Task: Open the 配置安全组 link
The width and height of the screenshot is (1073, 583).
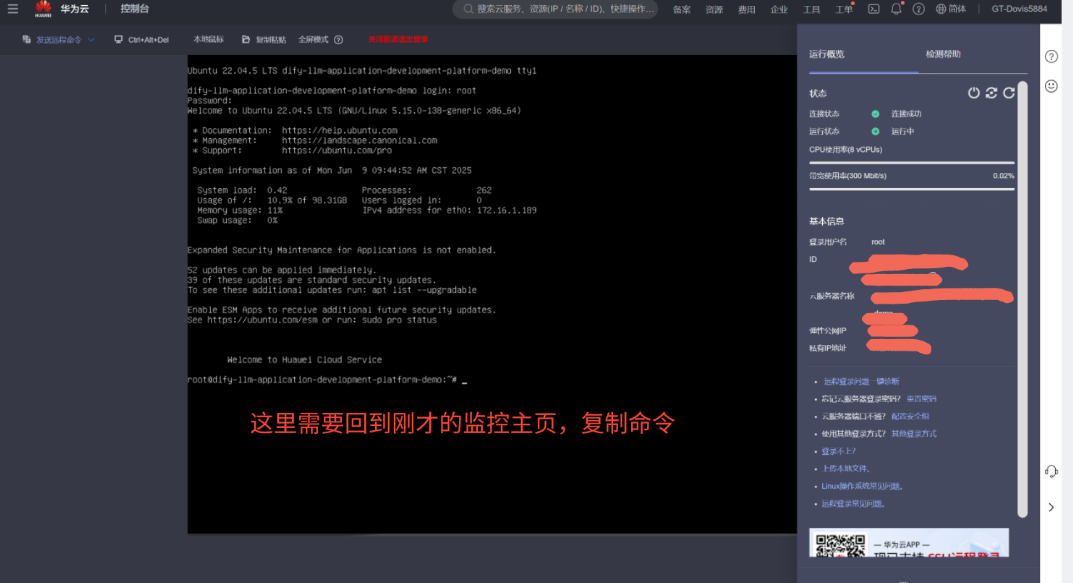Action: pyautogui.click(x=910, y=416)
